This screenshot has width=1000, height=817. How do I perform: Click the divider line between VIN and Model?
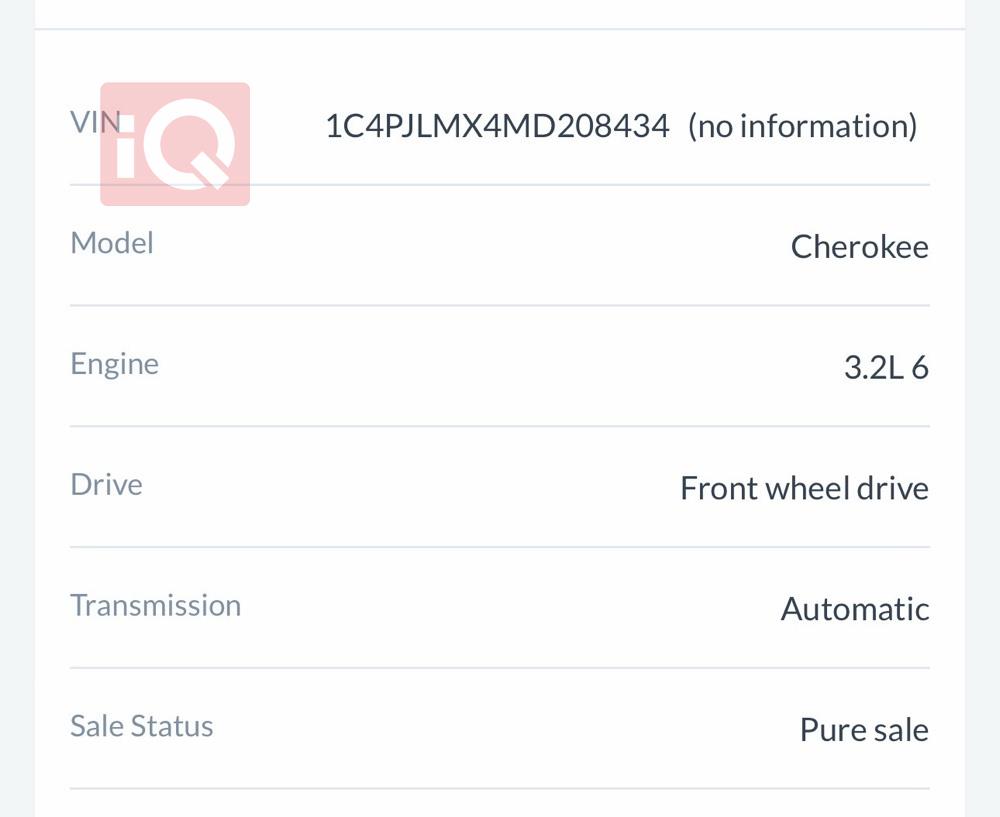point(500,185)
